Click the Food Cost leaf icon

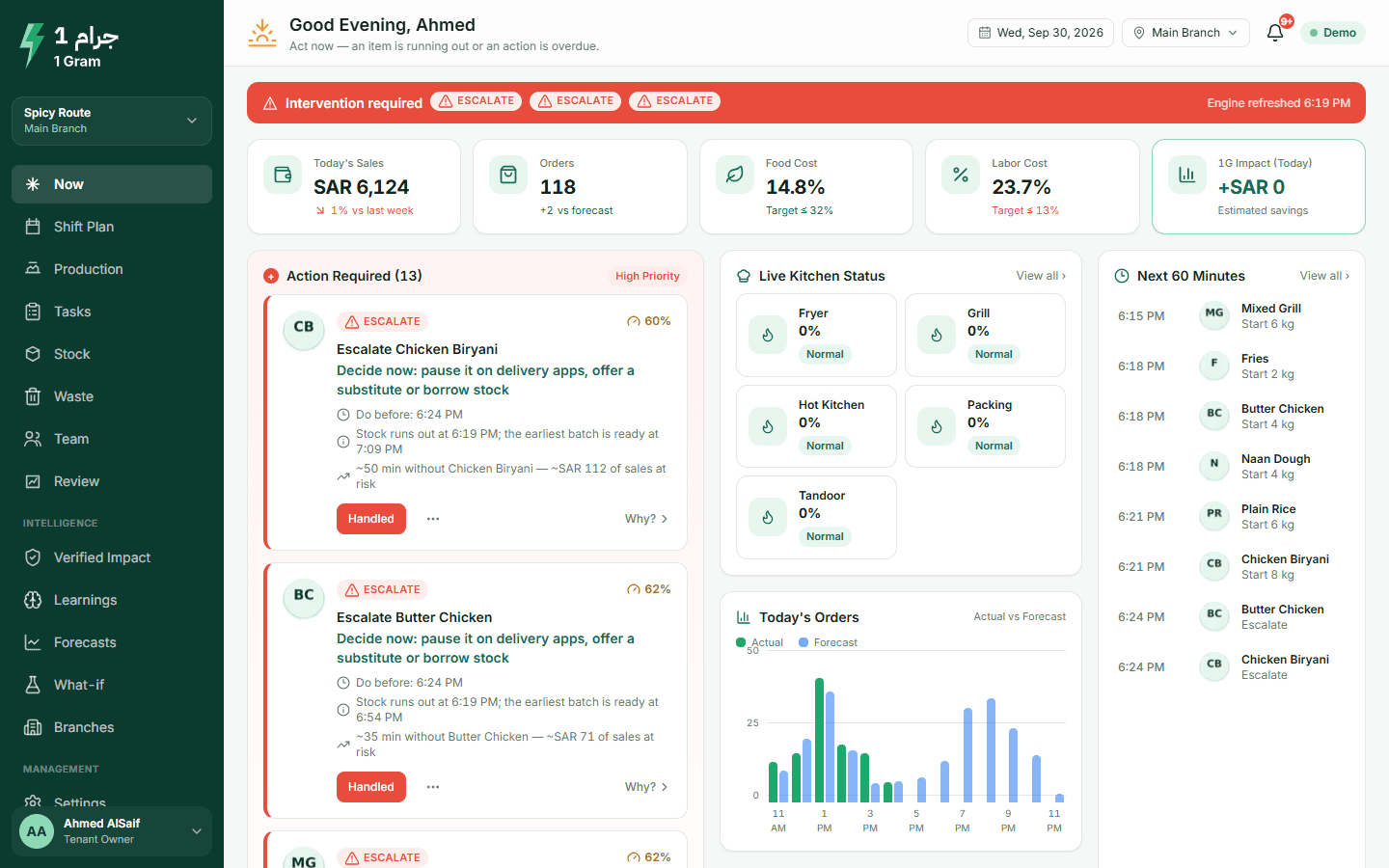coord(735,175)
